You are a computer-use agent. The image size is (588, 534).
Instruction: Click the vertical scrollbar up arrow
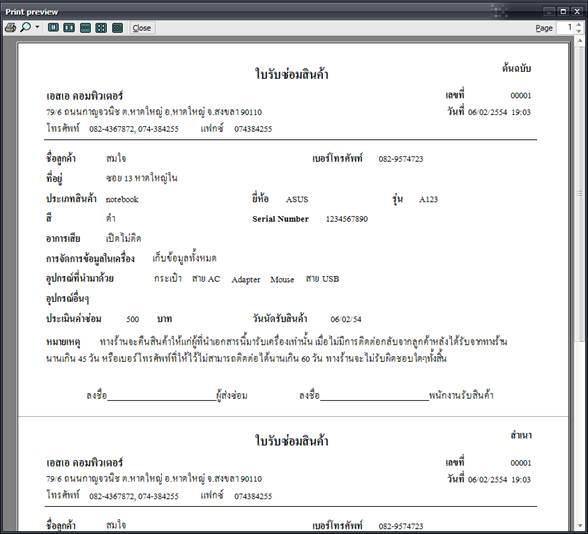(580, 40)
